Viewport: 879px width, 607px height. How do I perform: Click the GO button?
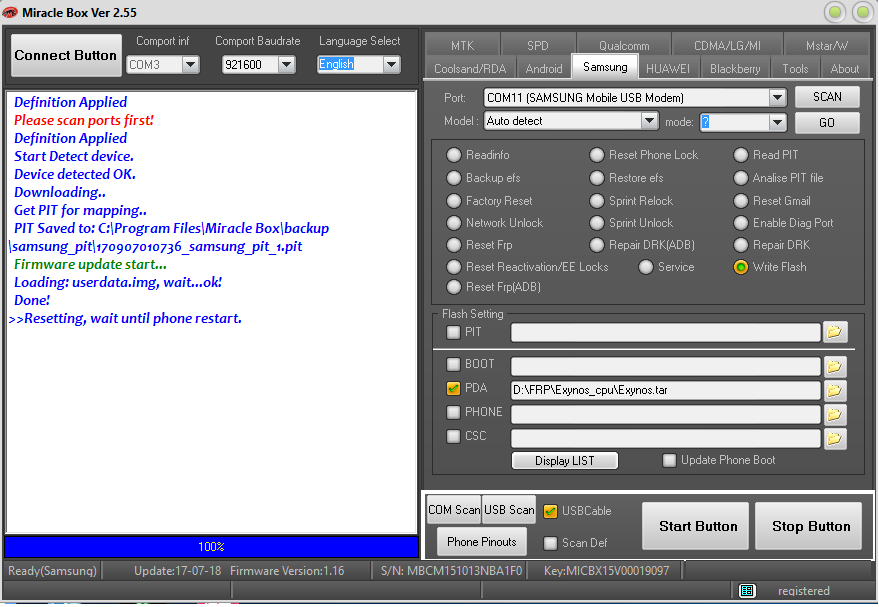click(827, 123)
